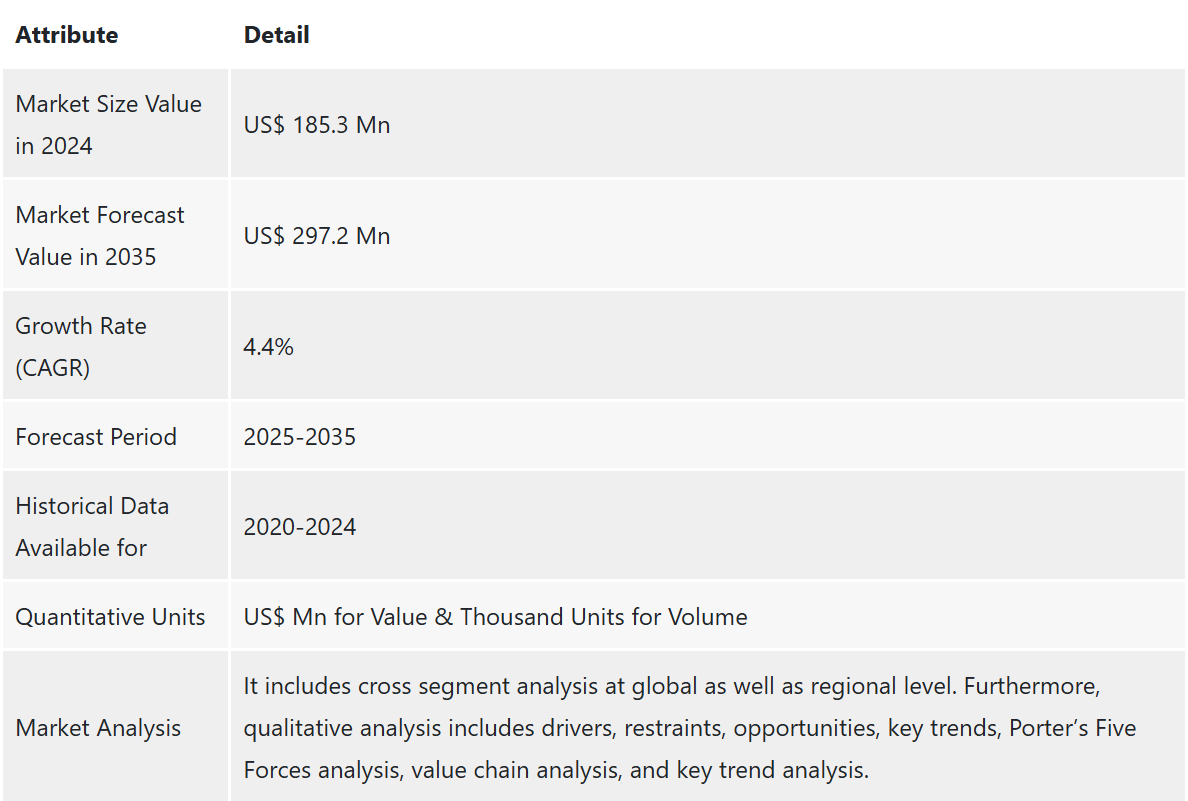Click the Detail column header
This screenshot has height=801, width=1188.
277,35
